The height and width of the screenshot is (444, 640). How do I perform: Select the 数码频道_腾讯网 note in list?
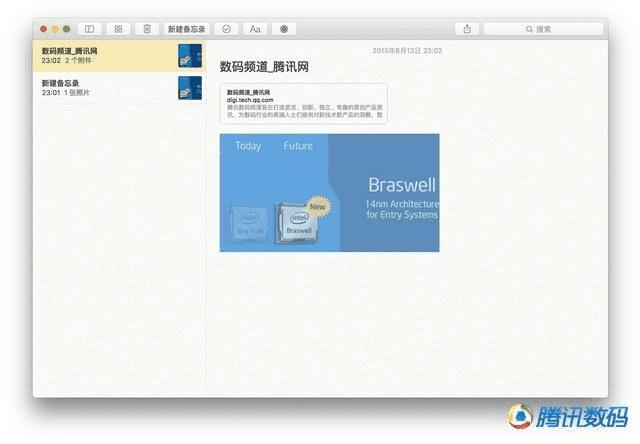[x=119, y=56]
